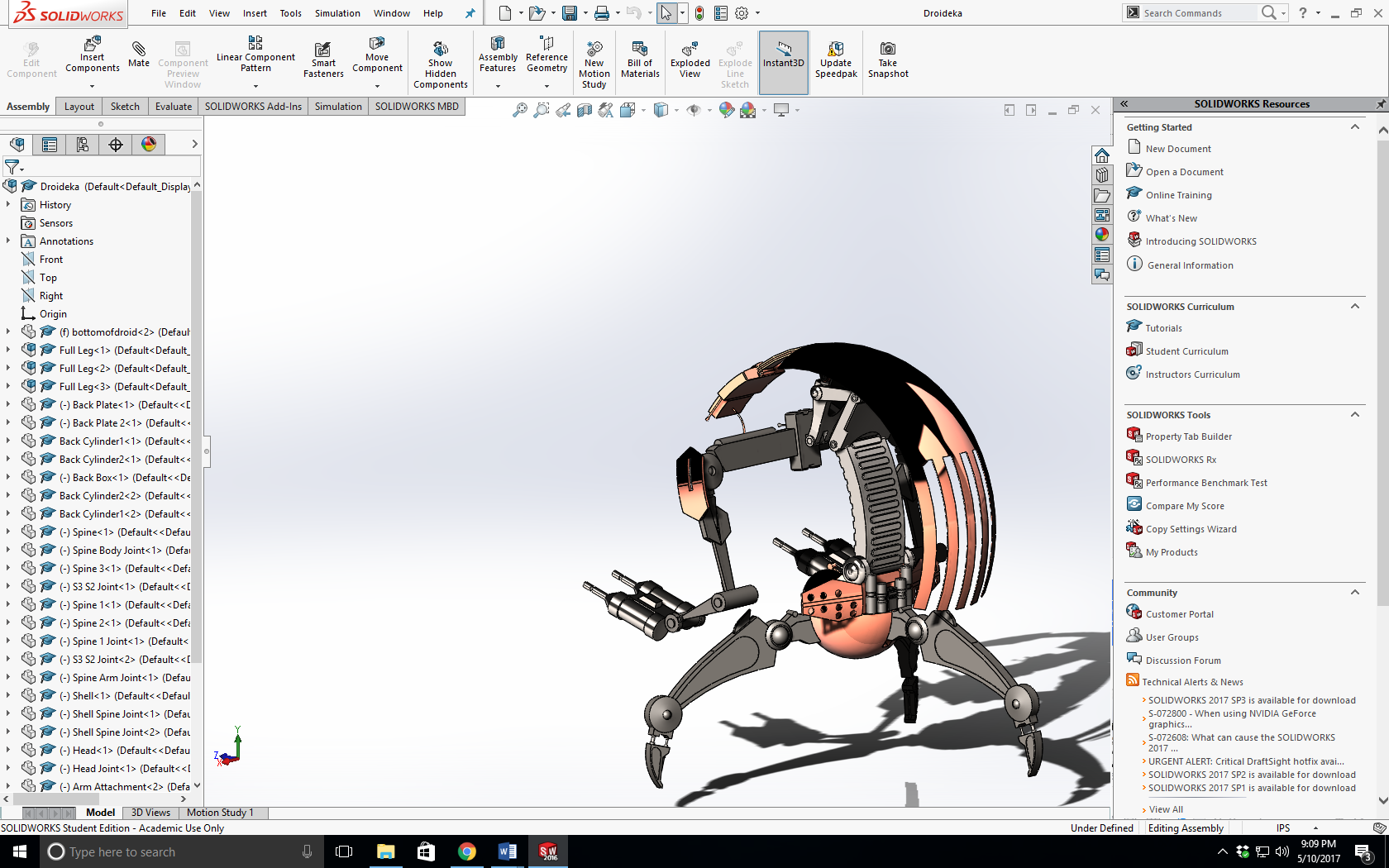Image resolution: width=1389 pixels, height=868 pixels.
Task: Open the FeatureManager design tree tab
Action: 17,145
